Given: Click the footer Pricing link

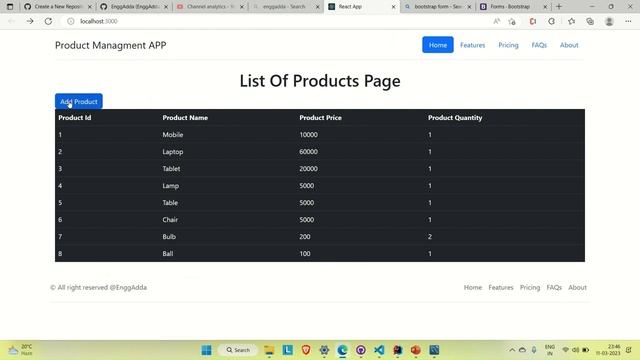Looking at the screenshot, I should (530, 287).
